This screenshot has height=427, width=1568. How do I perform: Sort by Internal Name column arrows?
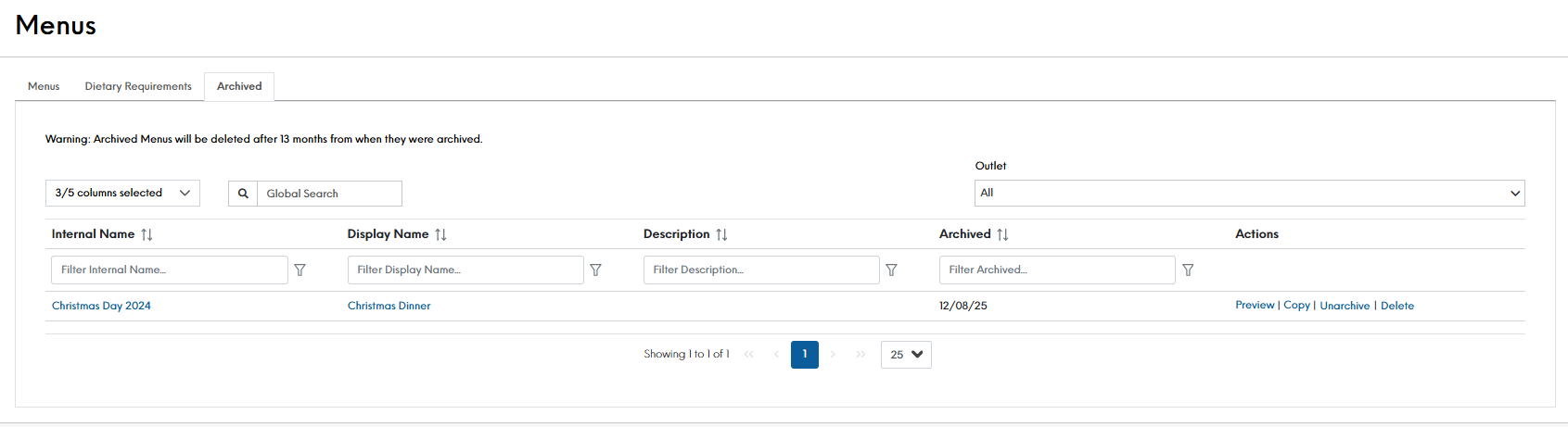click(147, 234)
